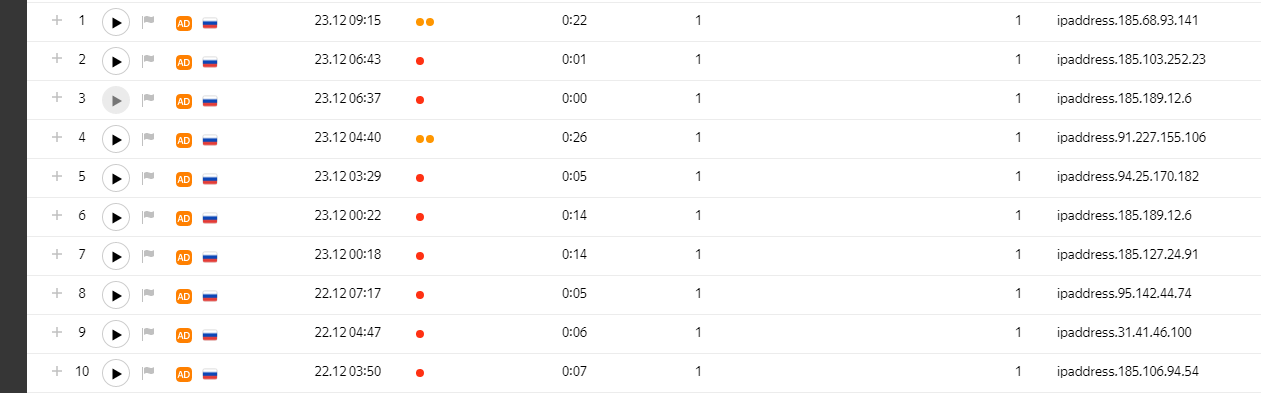Play session recording for row 7
1261x393 pixels.
click(116, 256)
